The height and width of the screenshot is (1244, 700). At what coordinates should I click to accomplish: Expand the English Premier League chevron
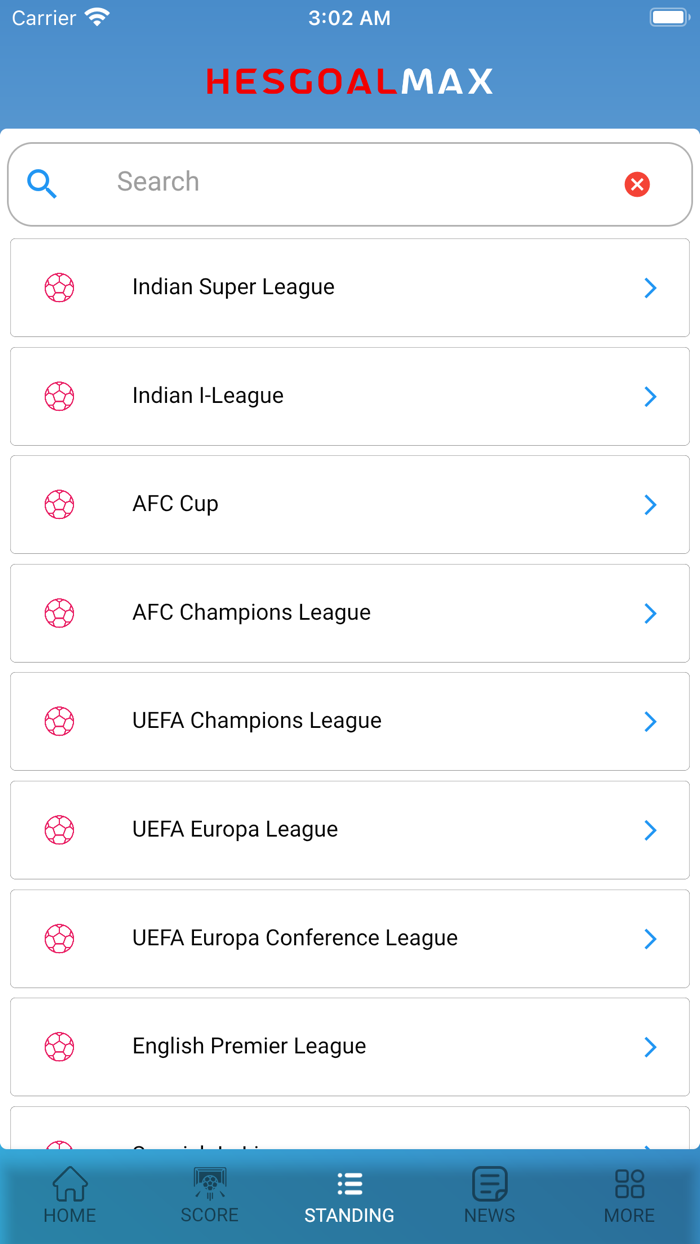pyautogui.click(x=651, y=1046)
